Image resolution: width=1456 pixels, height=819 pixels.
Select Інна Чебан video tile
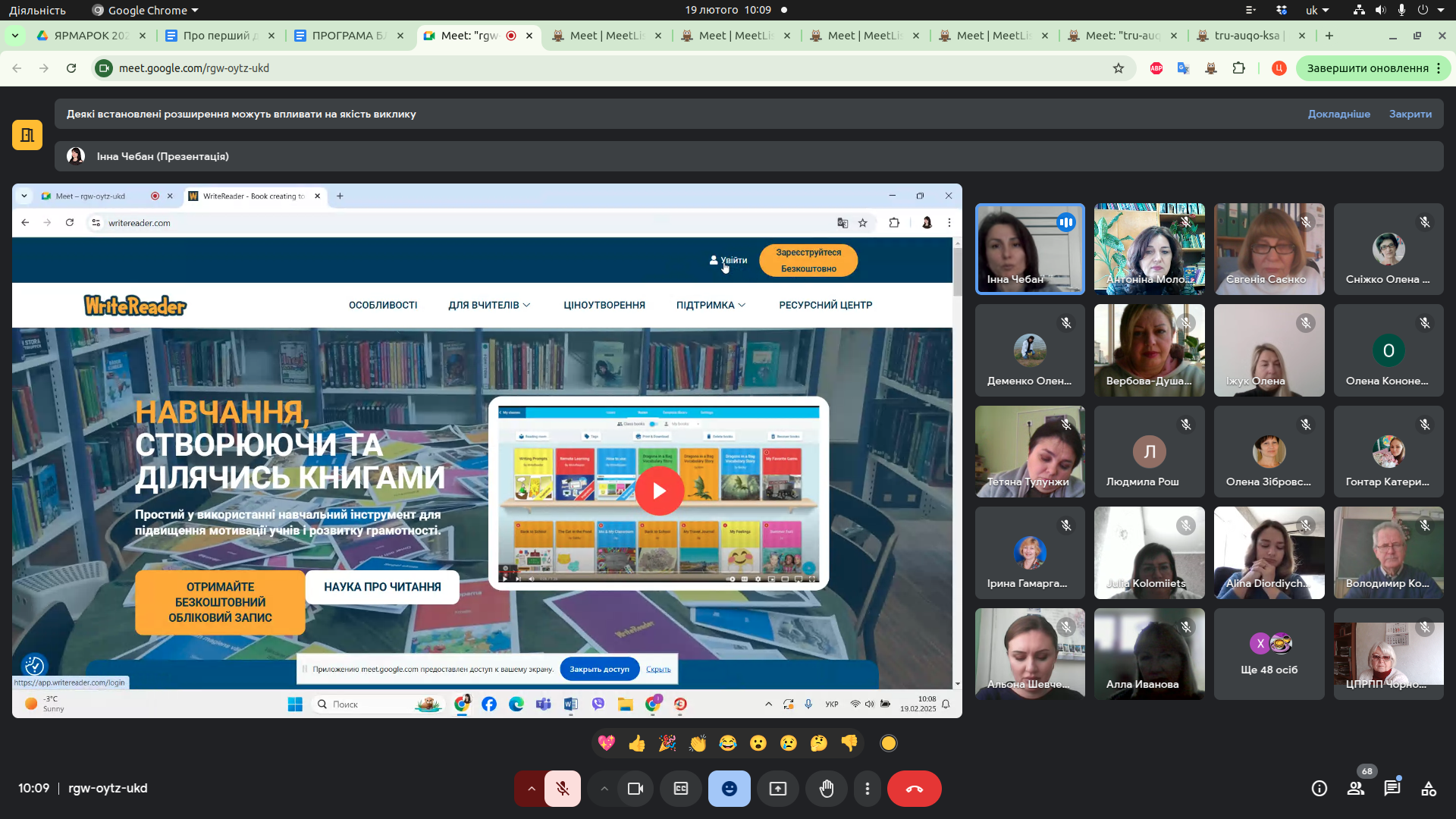1030,249
